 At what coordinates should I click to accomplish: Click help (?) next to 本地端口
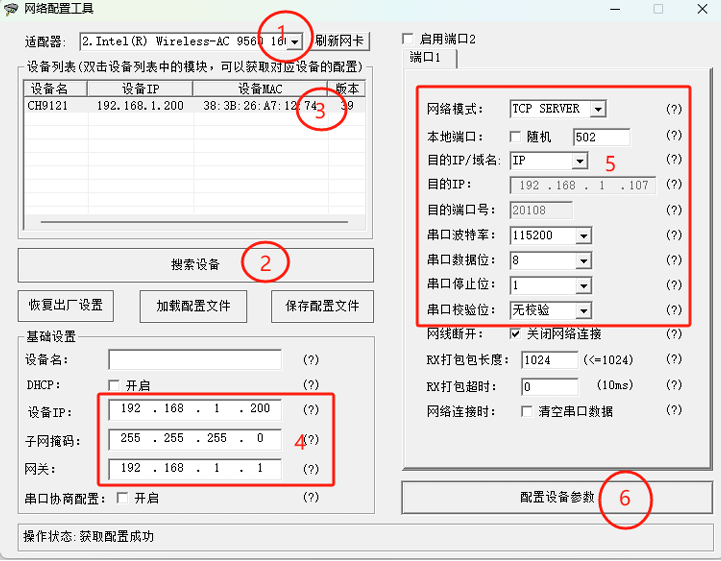coord(674,136)
